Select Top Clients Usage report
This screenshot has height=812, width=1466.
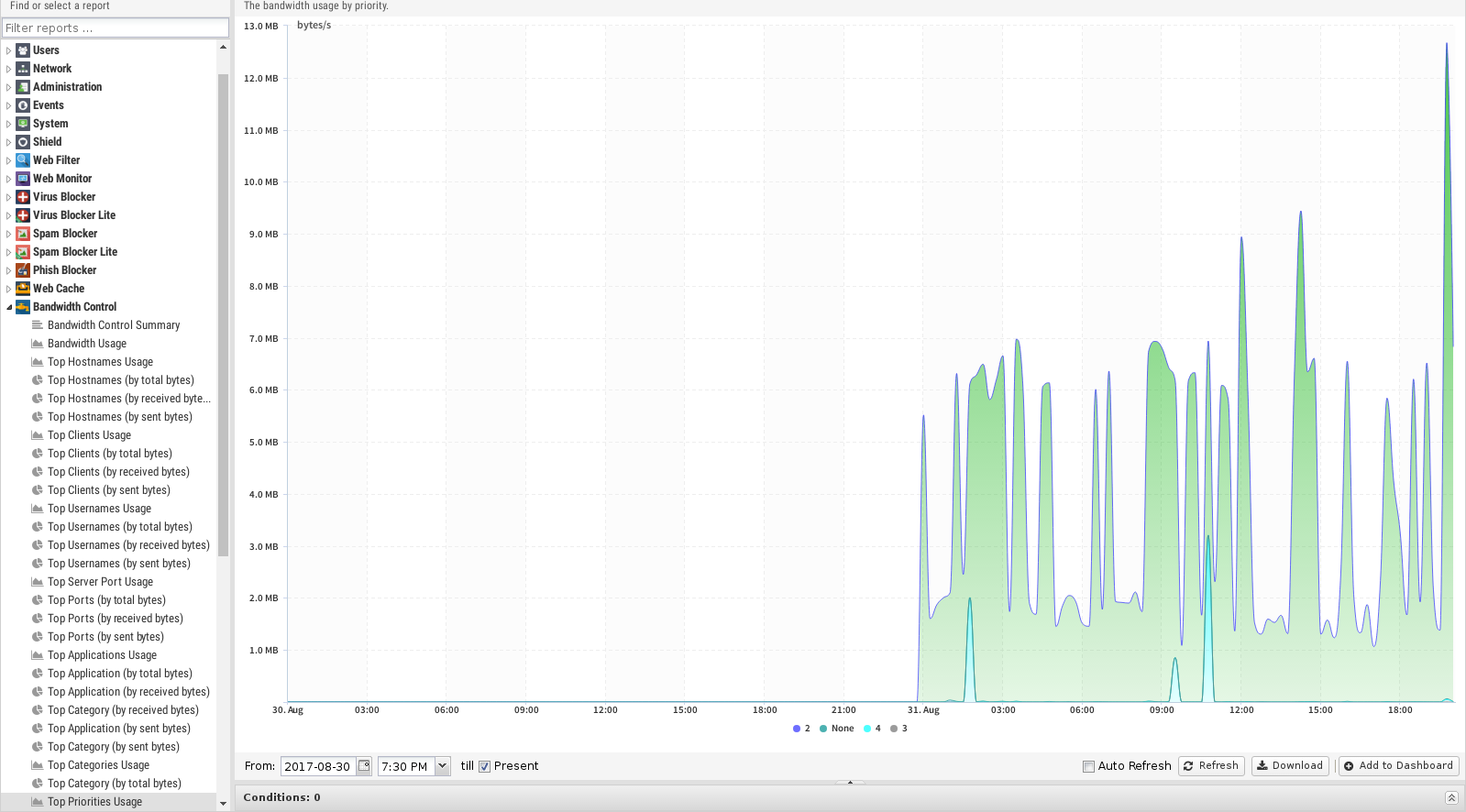[89, 435]
